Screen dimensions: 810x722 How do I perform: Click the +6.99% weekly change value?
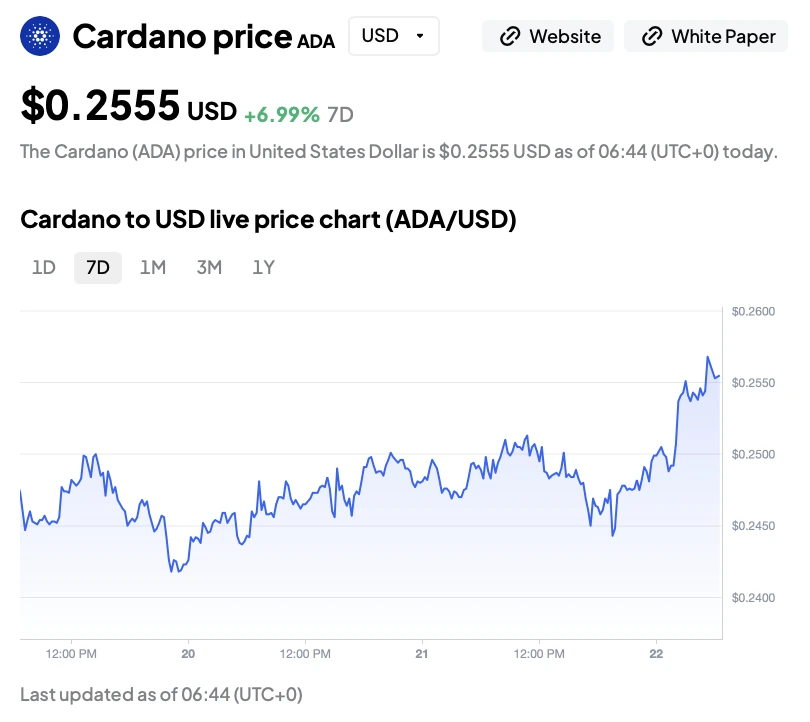click(x=282, y=114)
